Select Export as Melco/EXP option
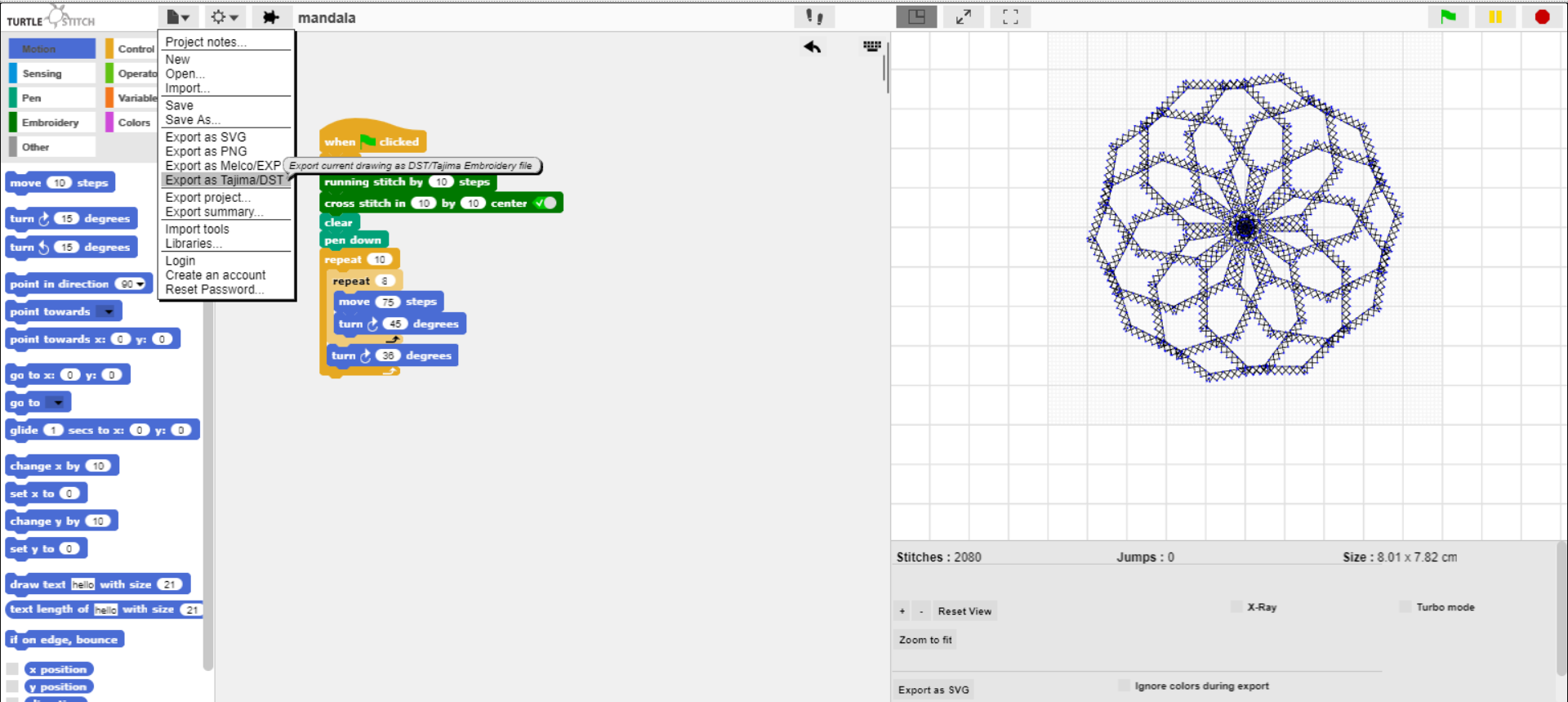 pyautogui.click(x=223, y=166)
